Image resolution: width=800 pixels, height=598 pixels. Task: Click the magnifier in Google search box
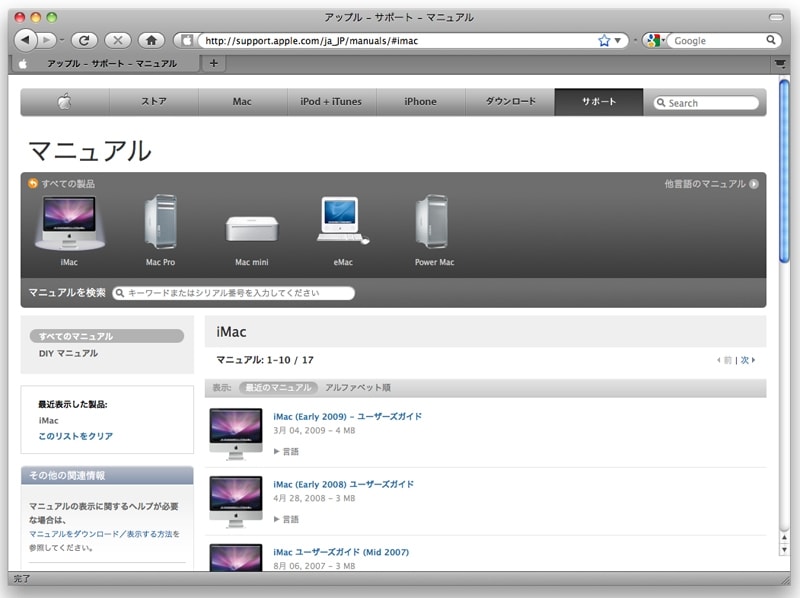pyautogui.click(x=770, y=40)
